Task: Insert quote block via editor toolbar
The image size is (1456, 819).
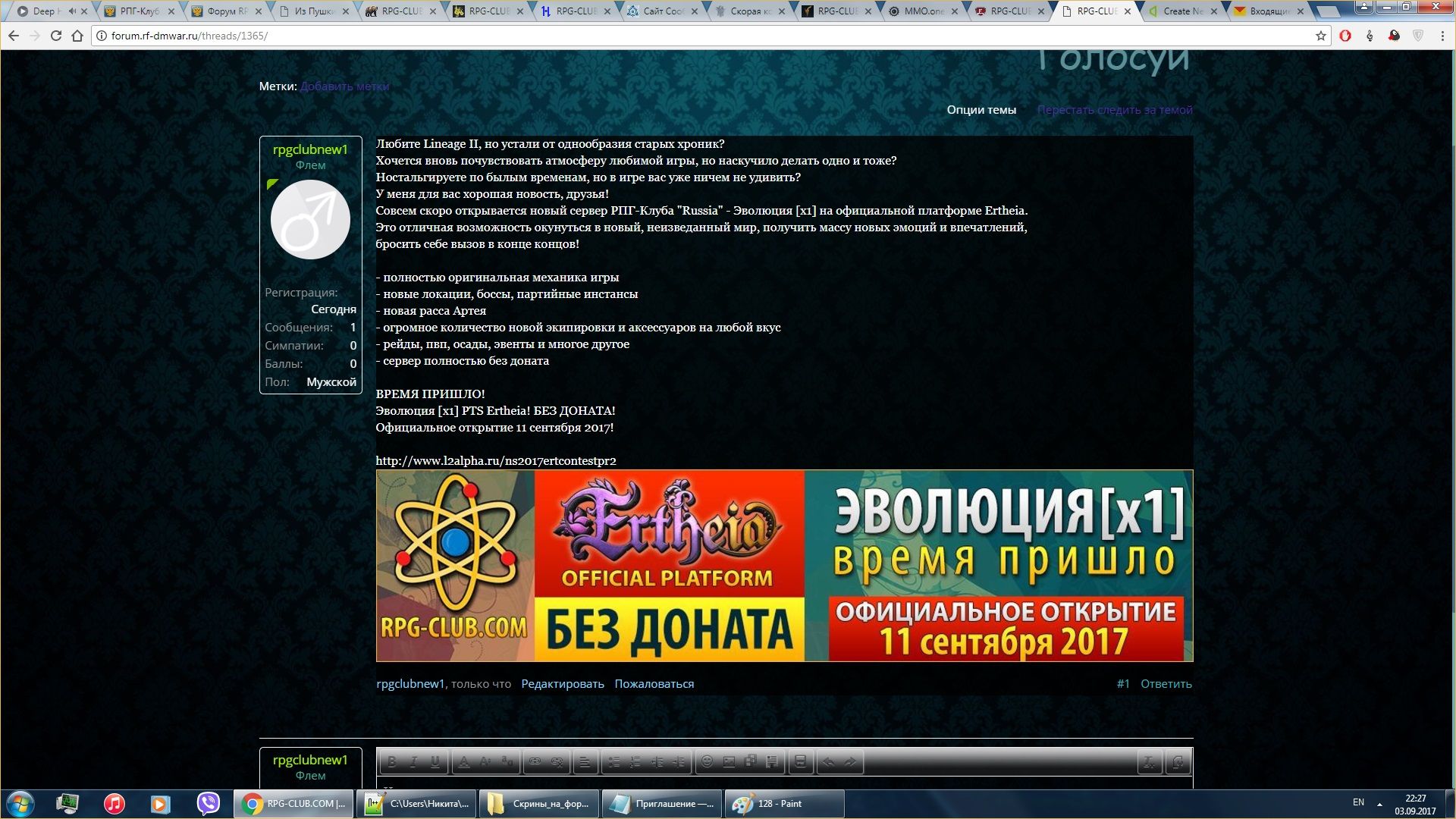Action: coord(772,762)
